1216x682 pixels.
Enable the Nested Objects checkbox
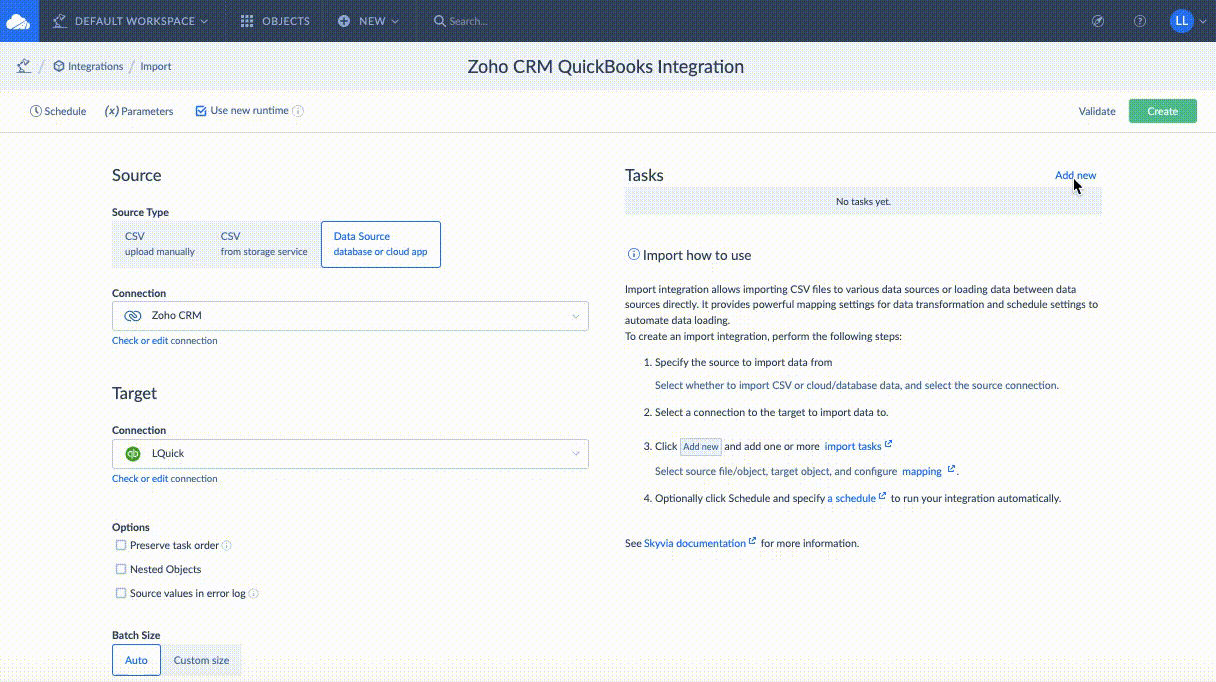[x=121, y=569]
